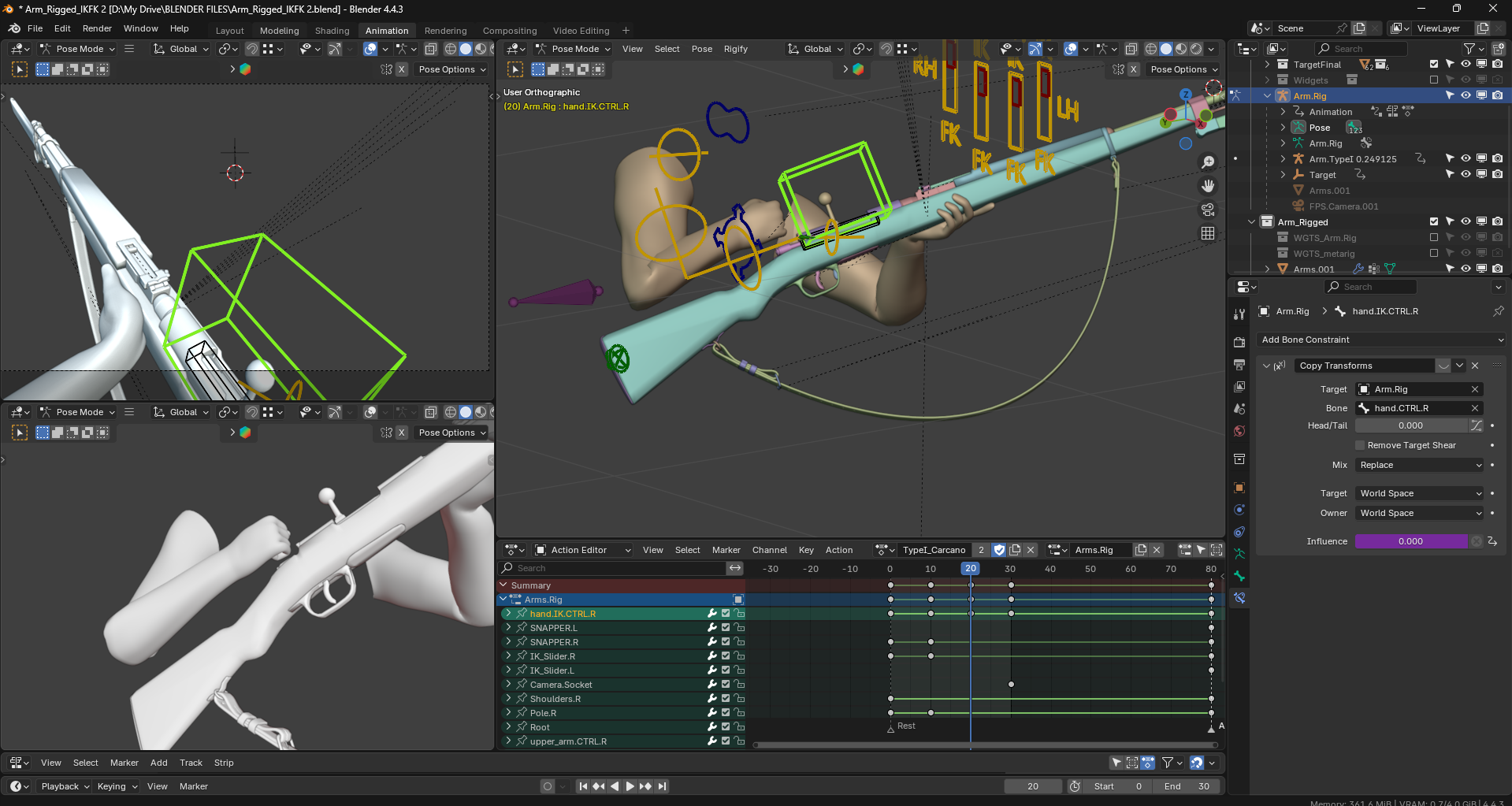Click the play animation button
The image size is (1512, 806).
(x=630, y=786)
